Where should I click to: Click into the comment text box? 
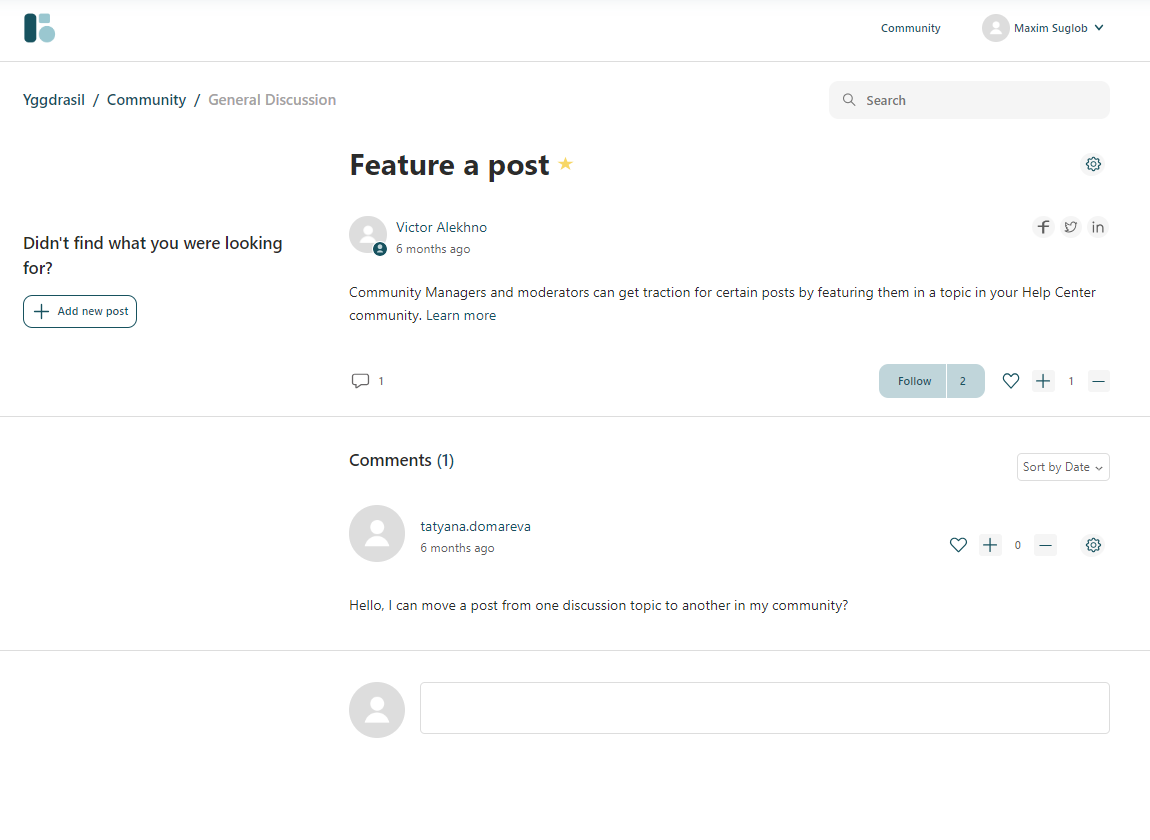[764, 708]
